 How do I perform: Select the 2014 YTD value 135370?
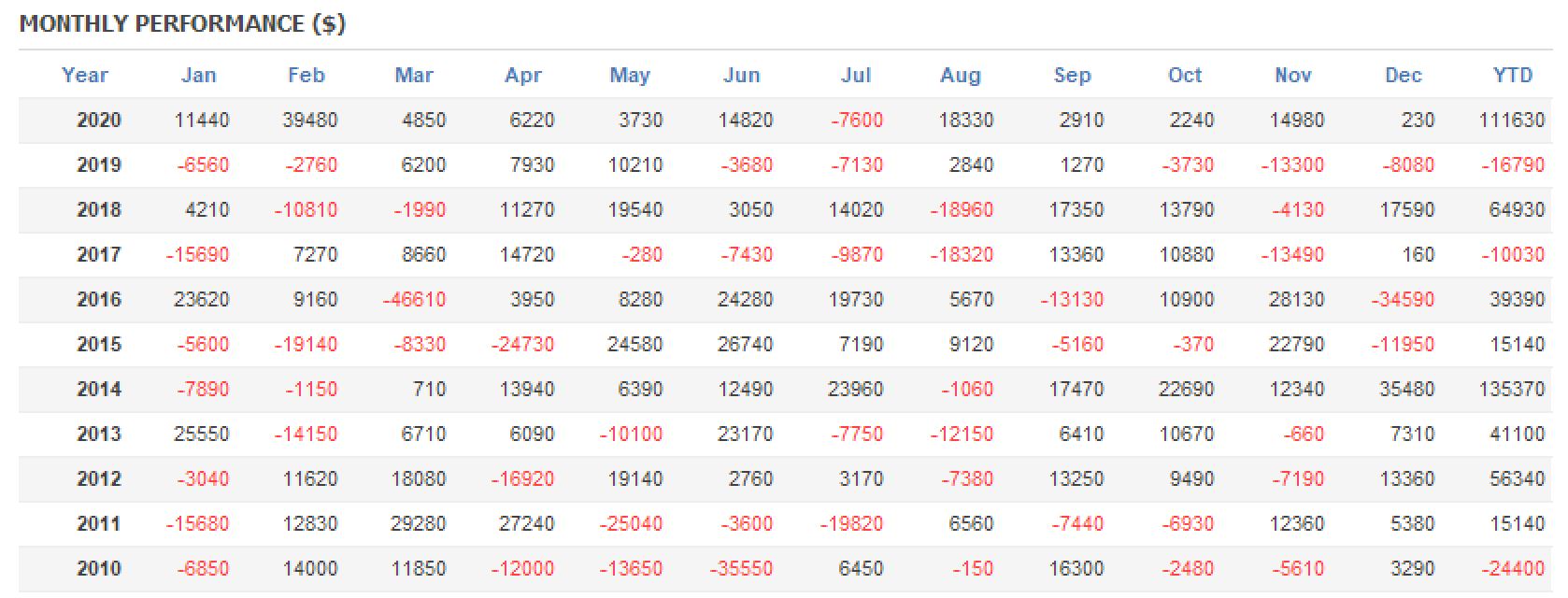pyautogui.click(x=1511, y=390)
